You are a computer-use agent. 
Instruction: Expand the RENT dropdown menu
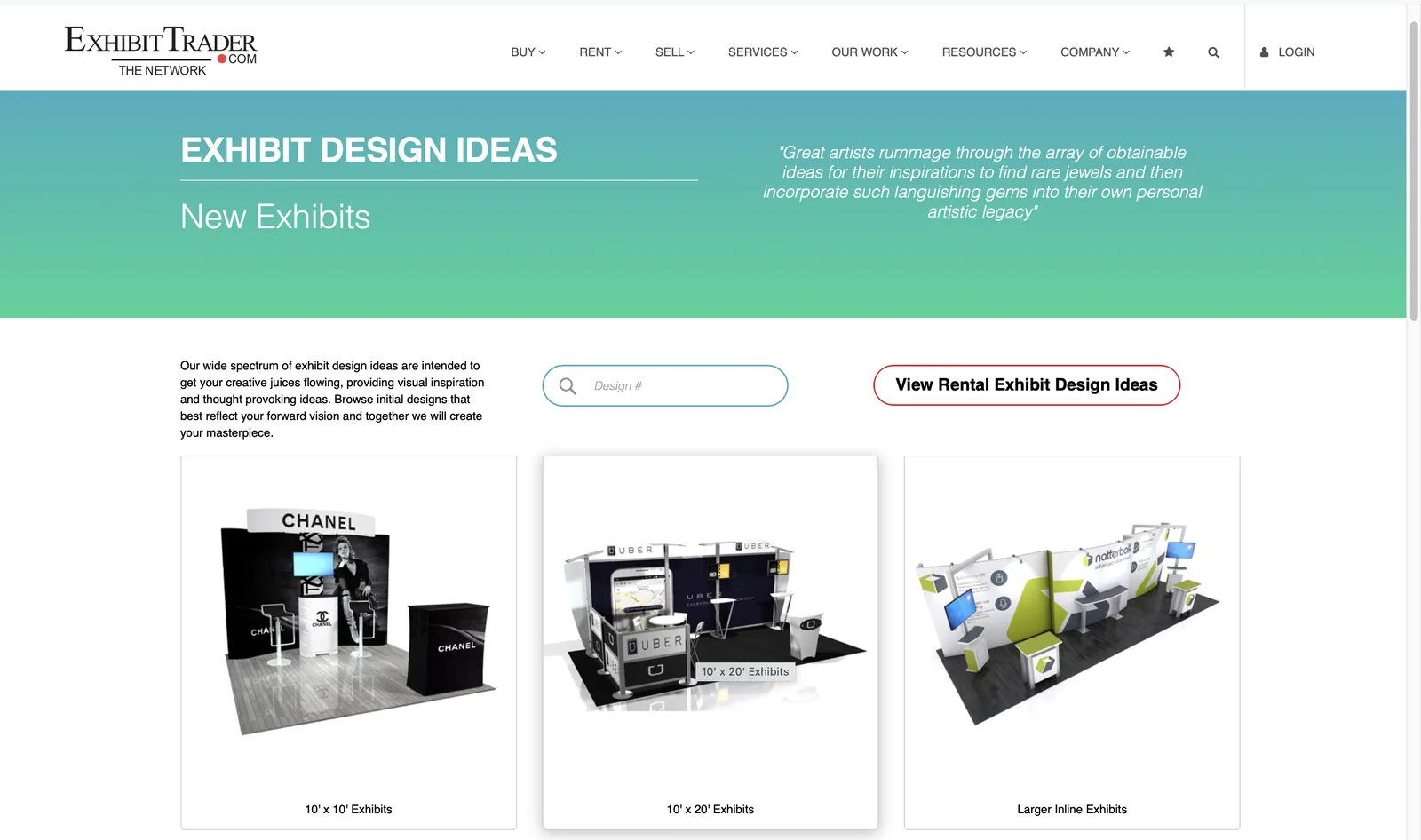point(600,52)
